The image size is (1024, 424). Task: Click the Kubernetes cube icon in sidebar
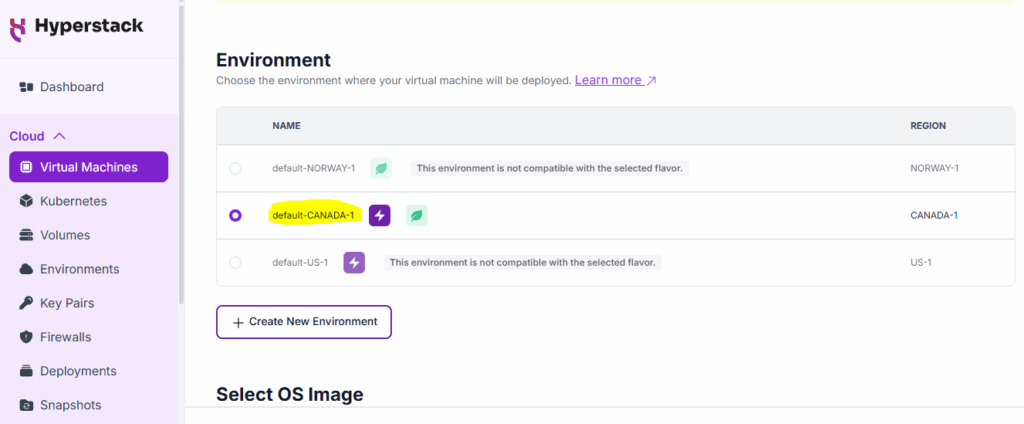[x=26, y=201]
